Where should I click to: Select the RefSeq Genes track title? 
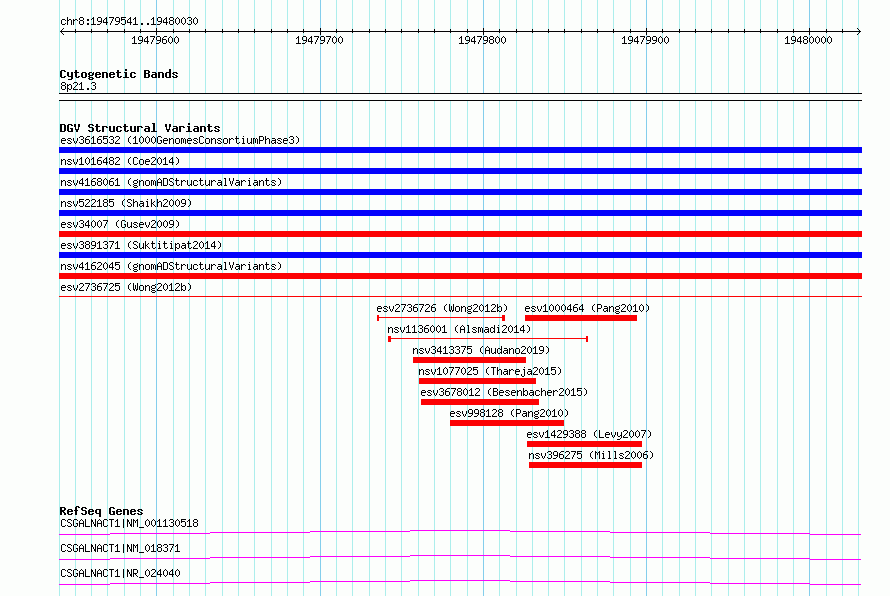(101, 511)
